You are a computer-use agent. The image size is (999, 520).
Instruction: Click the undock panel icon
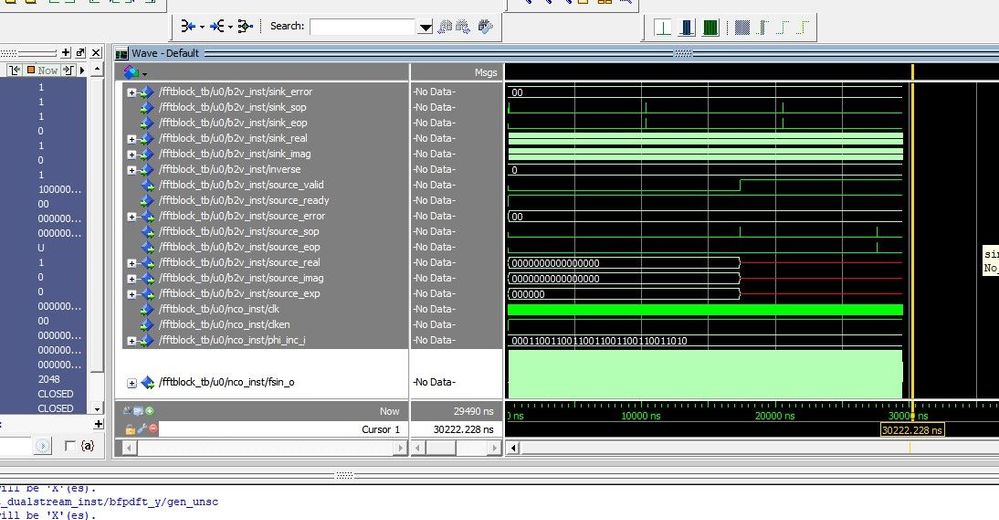tap(81, 52)
